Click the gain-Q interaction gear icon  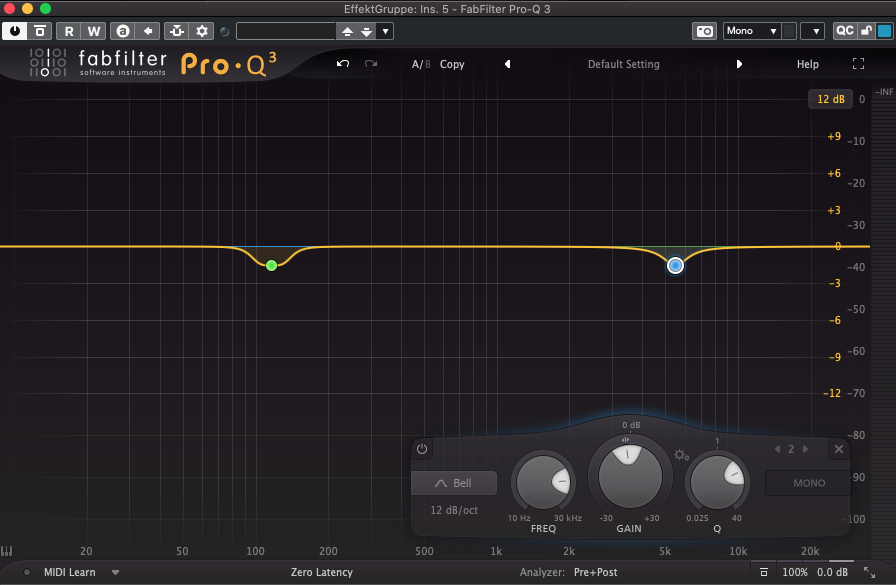(x=681, y=455)
